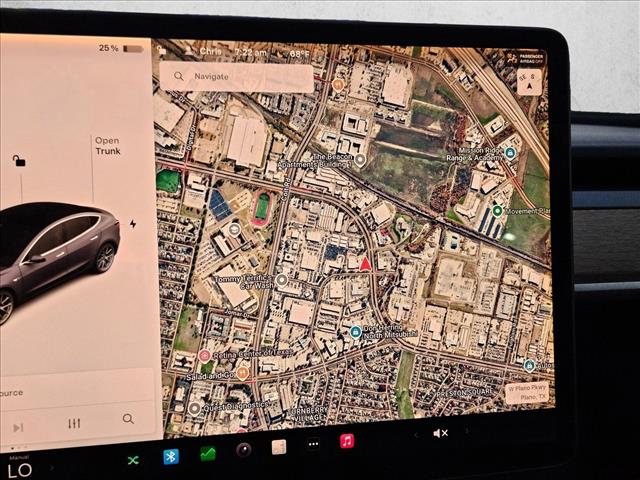Screen dimensions: 640x480
Task: Launch the Music app in dock
Action: 347,441
